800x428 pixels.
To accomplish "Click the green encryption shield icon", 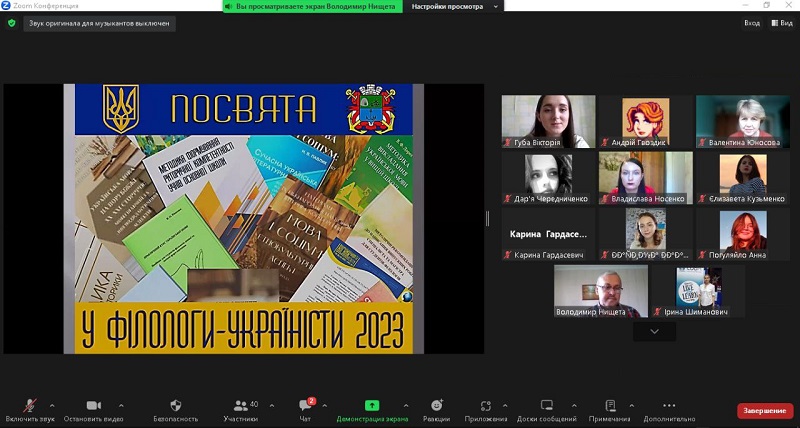I will [x=11, y=23].
